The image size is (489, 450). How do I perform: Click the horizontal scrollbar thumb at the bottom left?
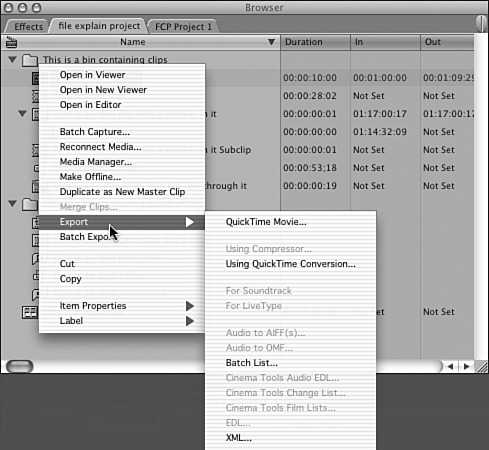(20, 366)
